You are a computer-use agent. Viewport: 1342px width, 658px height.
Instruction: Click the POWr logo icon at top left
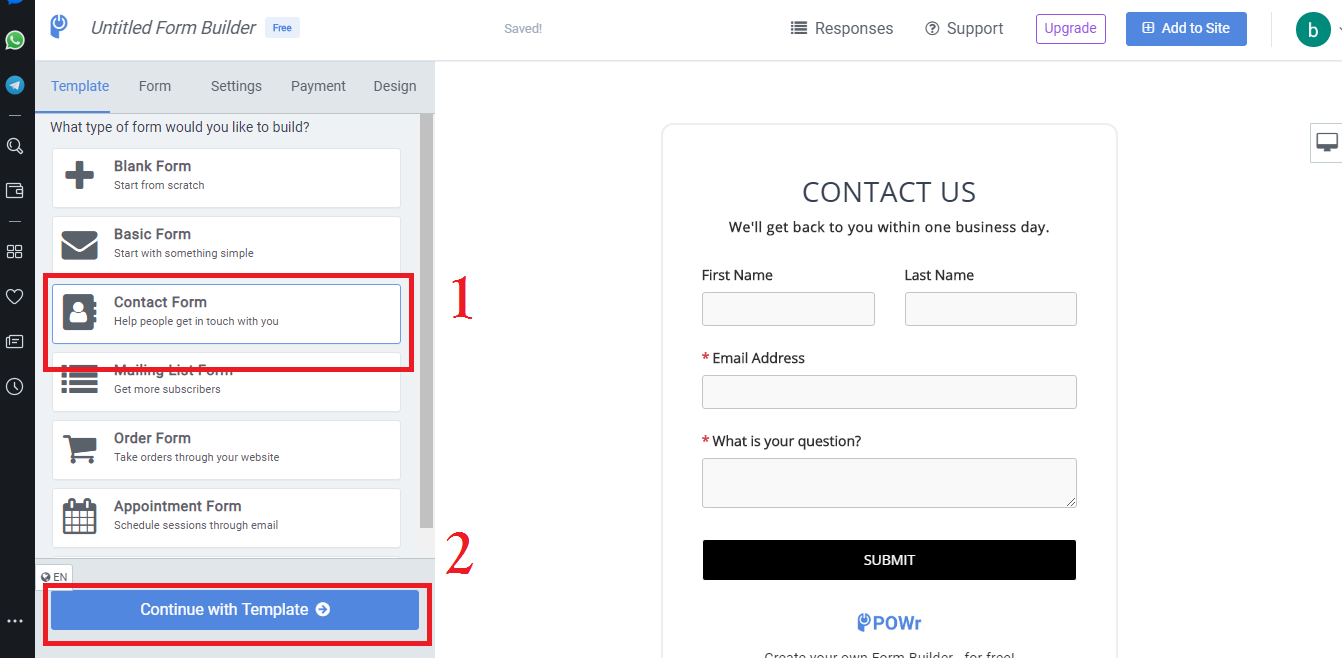[59, 27]
